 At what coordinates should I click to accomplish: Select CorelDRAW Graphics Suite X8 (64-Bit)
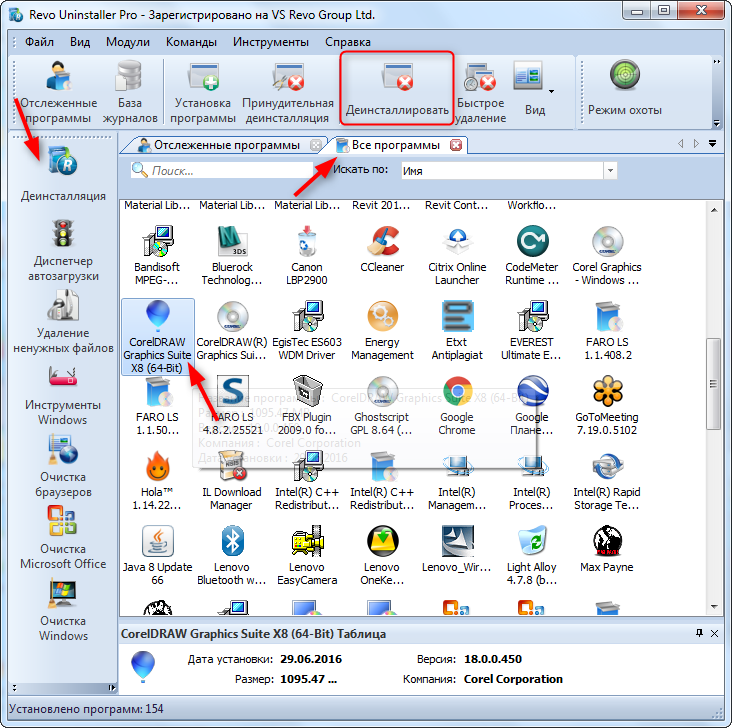(157, 337)
